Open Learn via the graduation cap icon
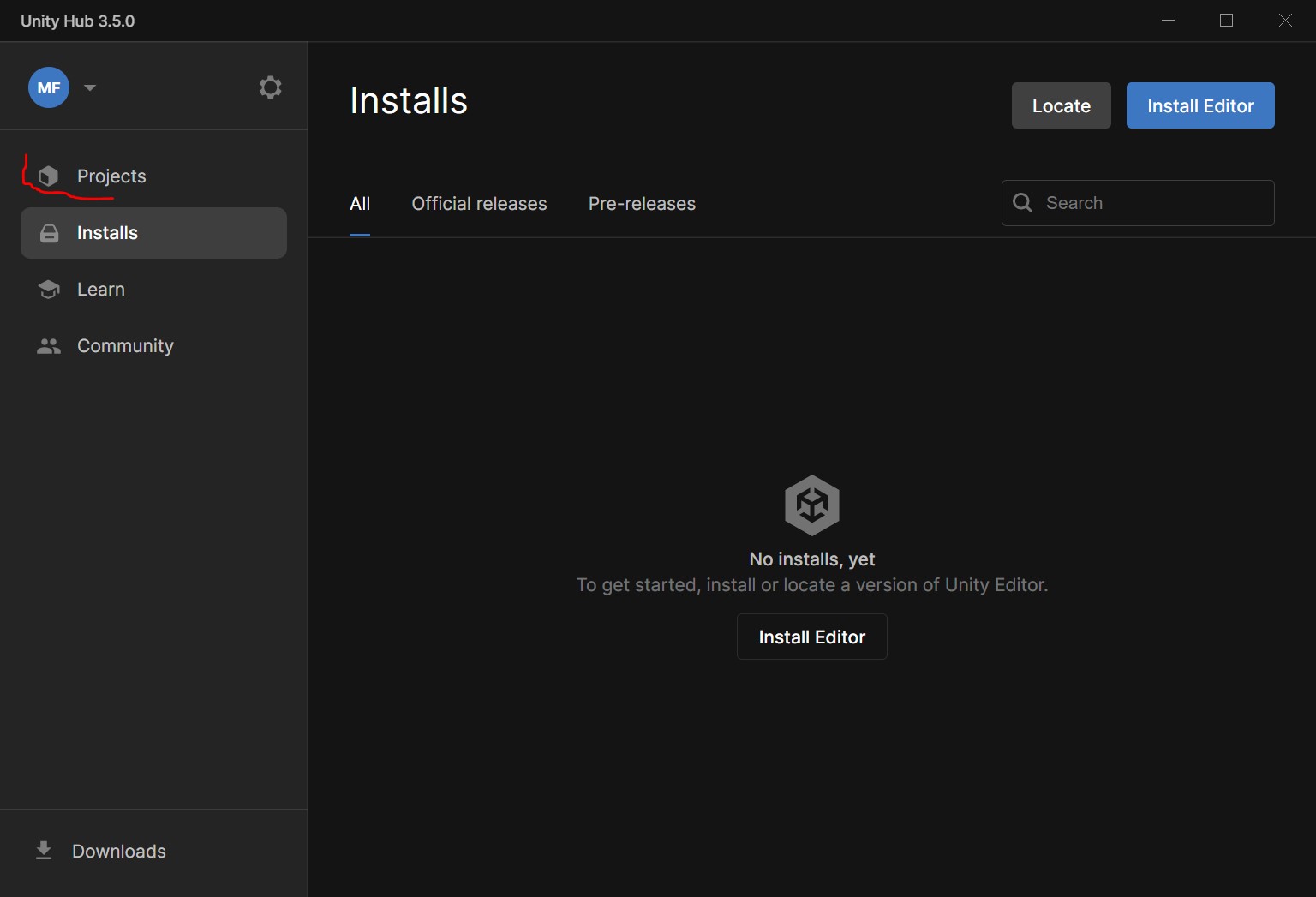Screen dimensions: 1316x897 49,290
